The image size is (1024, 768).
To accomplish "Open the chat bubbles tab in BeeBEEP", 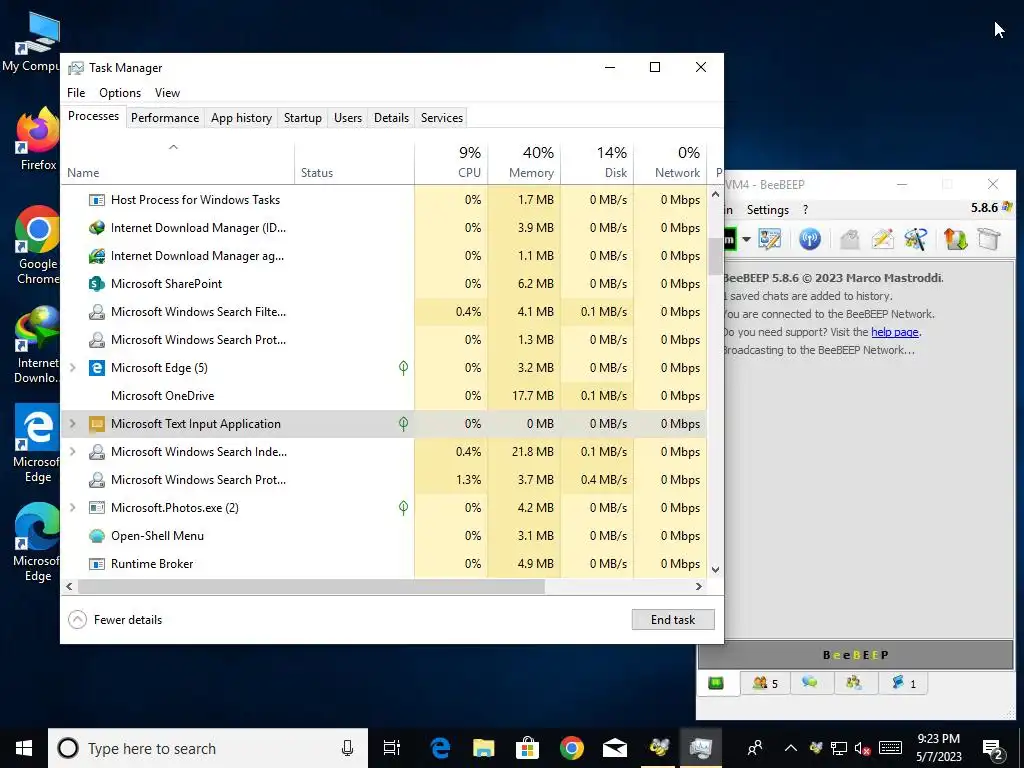I will tap(810, 683).
